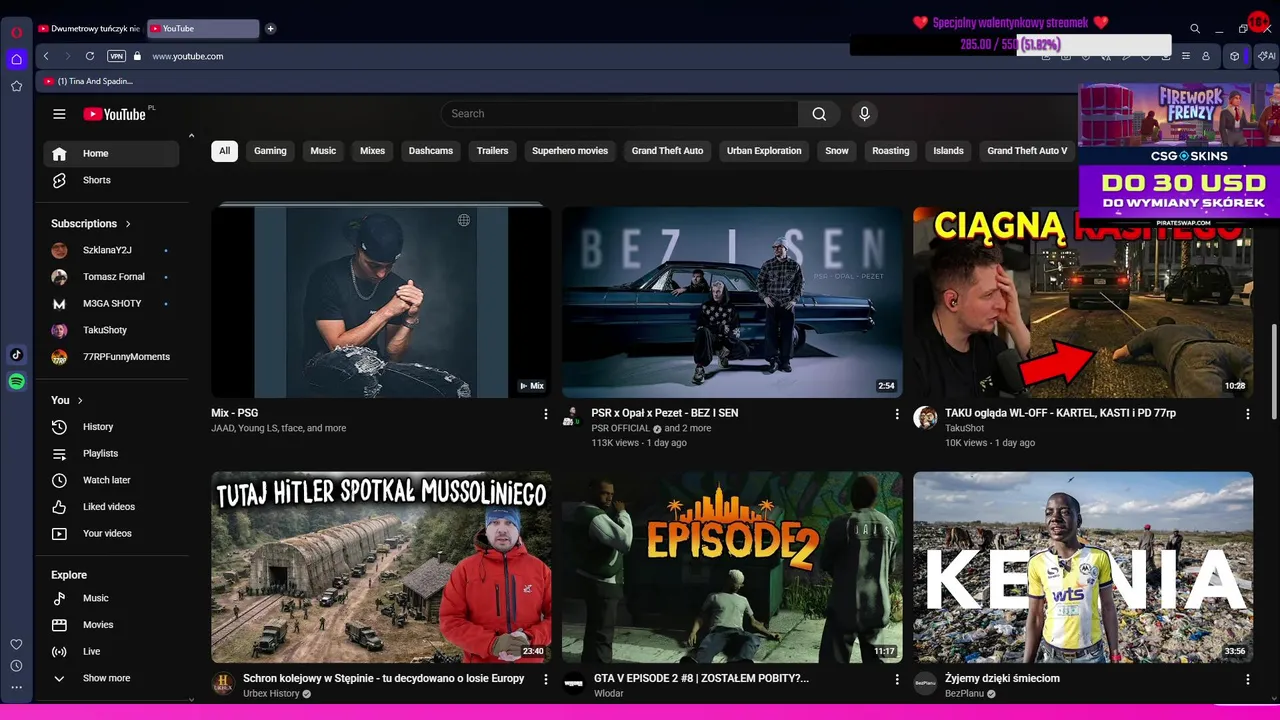Open the TakuShot channel avatar under TAKU video
This screenshot has width=1280, height=720.
click(x=925, y=417)
